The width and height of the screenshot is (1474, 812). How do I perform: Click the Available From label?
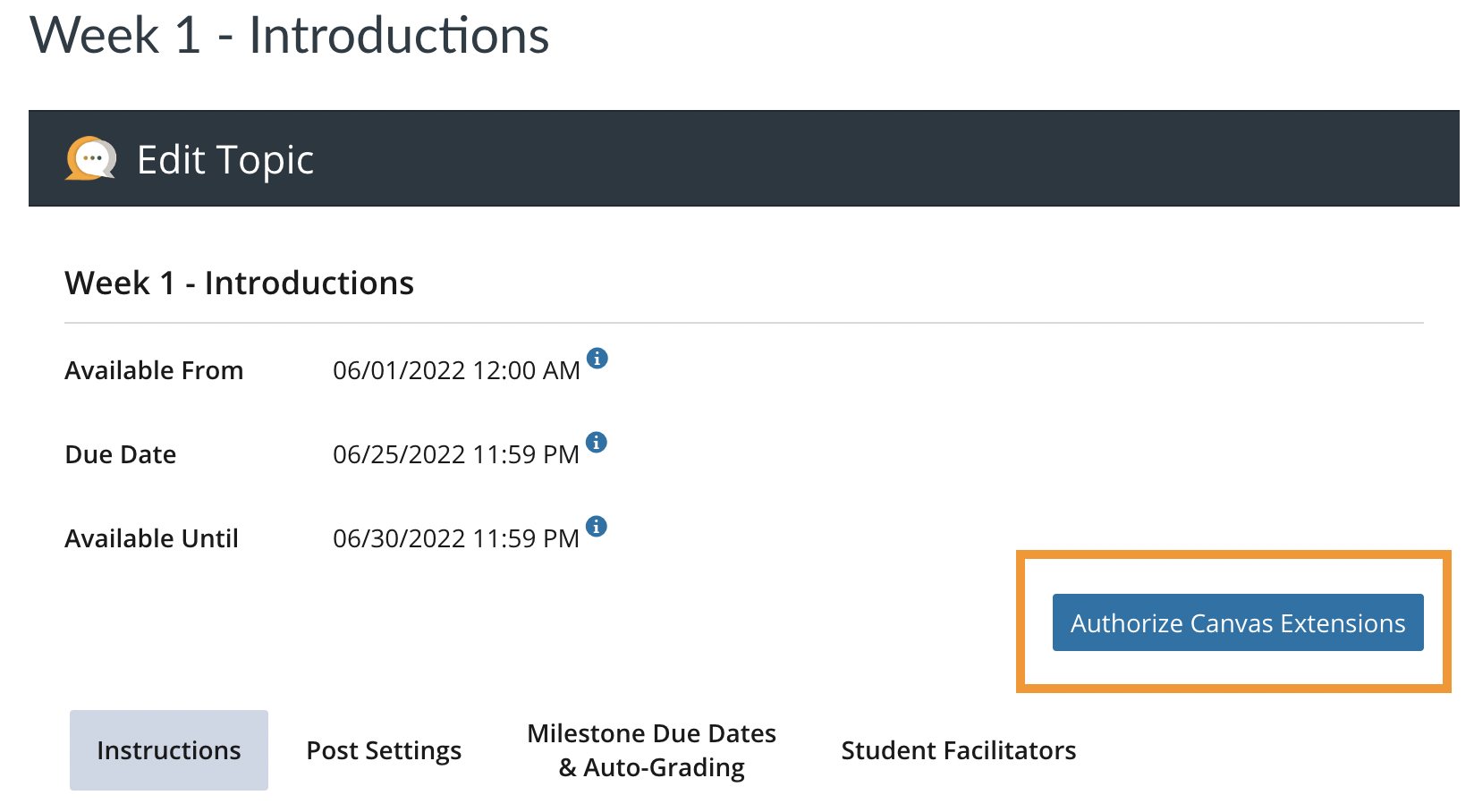tap(153, 369)
